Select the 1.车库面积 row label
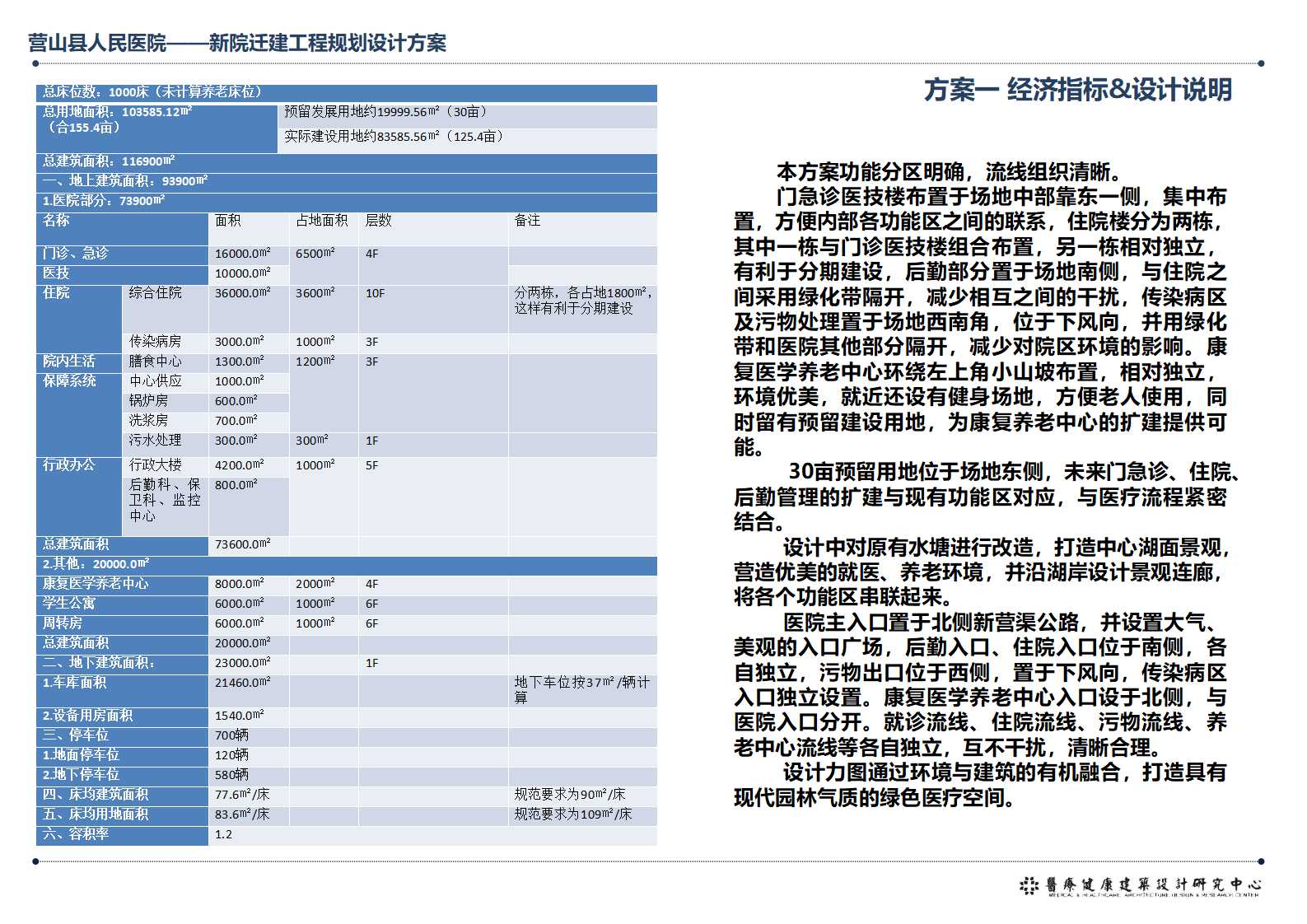This screenshot has height=924, width=1307. coord(75,683)
